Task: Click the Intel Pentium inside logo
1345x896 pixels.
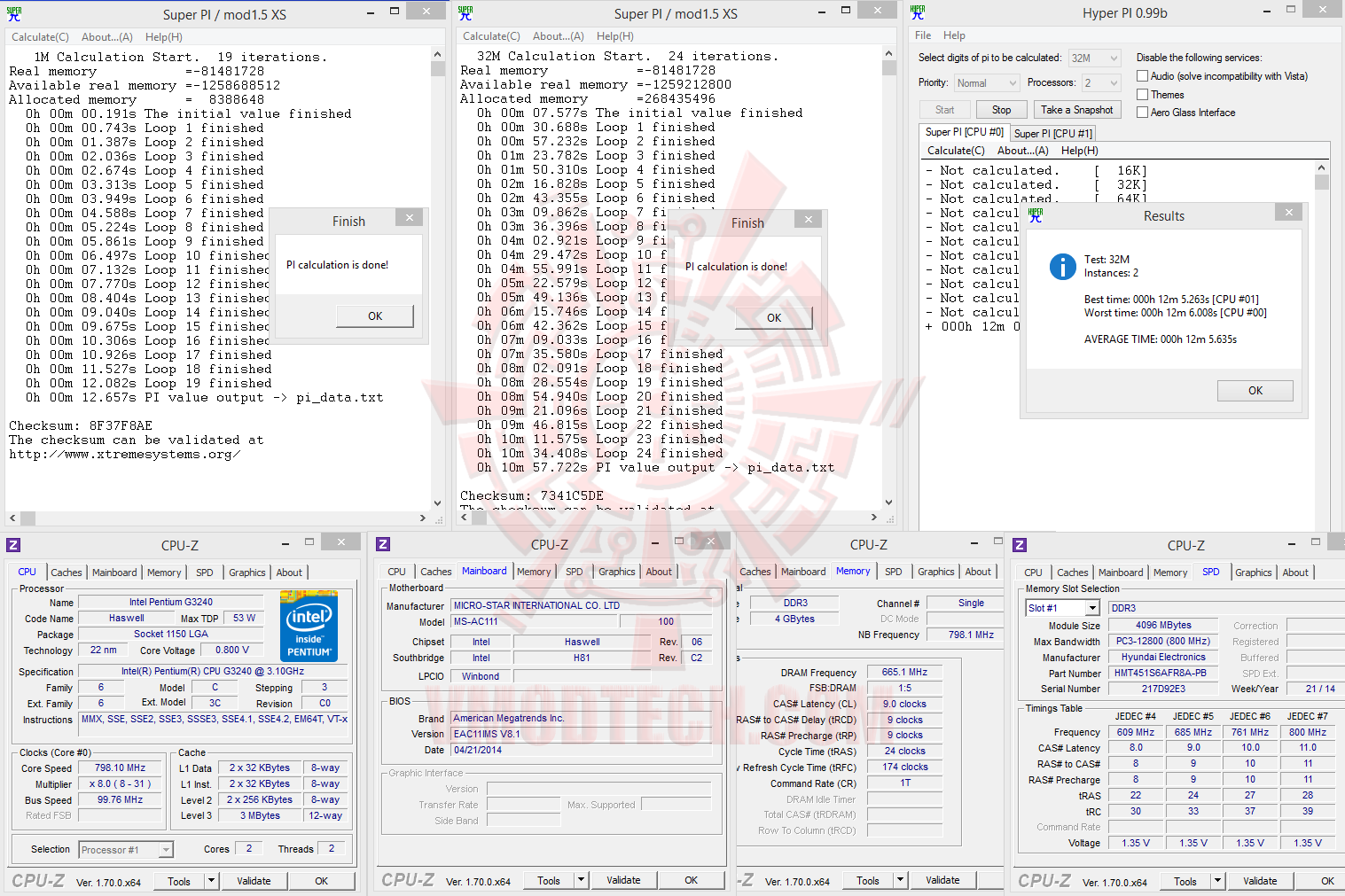Action: tap(309, 627)
